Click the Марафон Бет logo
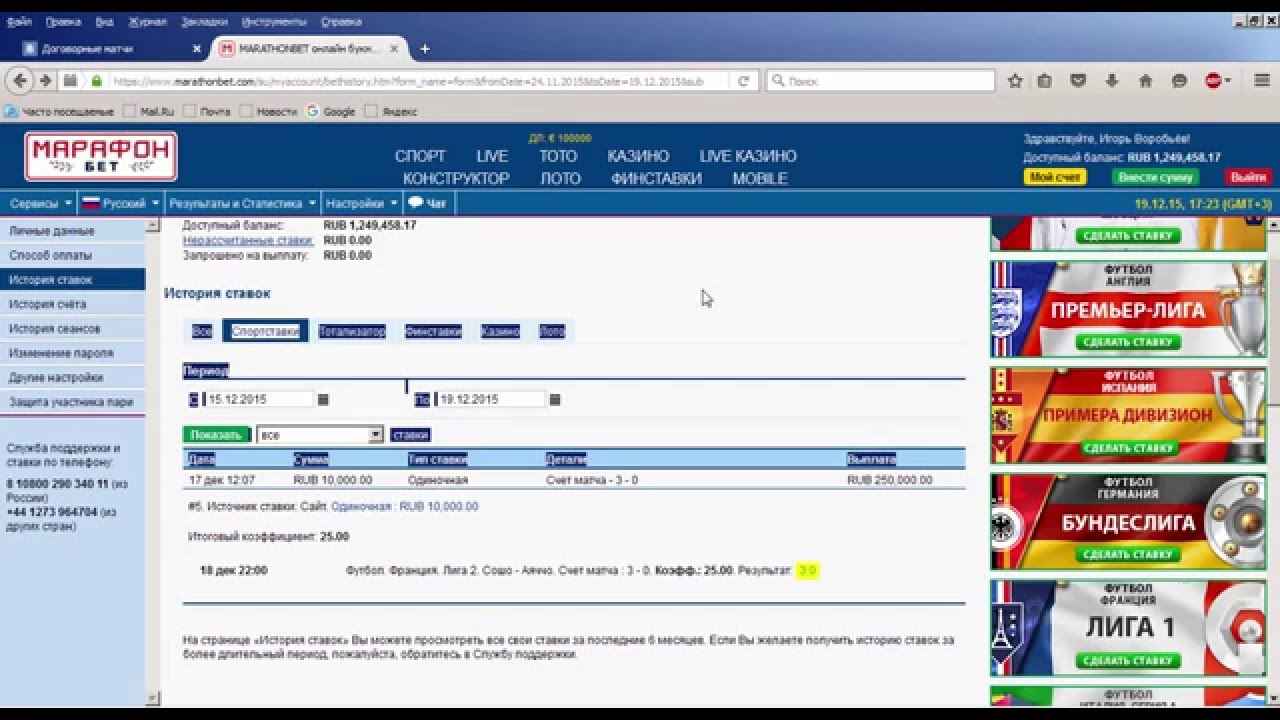Viewport: 1280px width, 720px height. (x=101, y=156)
